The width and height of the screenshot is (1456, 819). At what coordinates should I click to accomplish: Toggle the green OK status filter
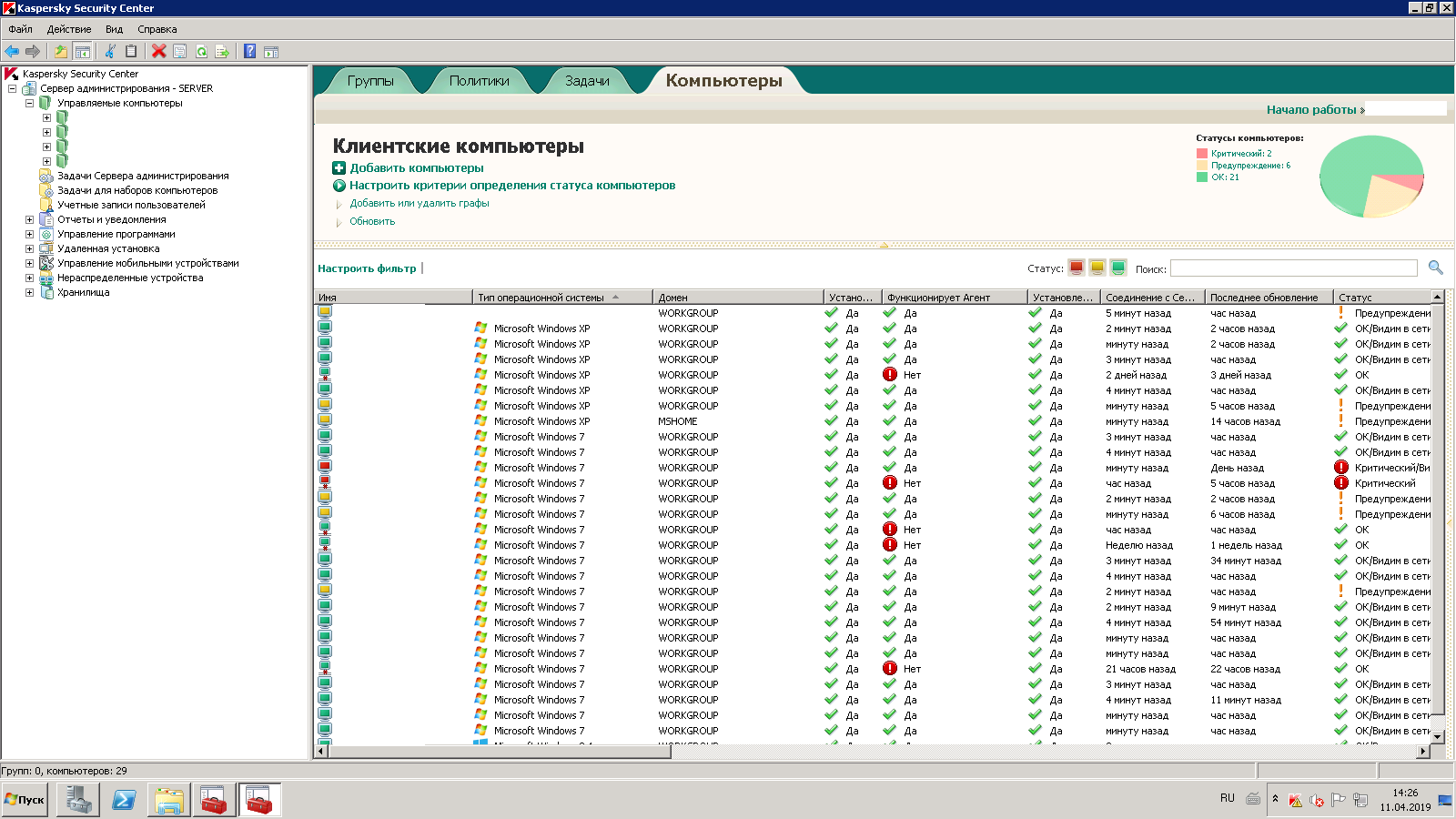[1118, 268]
